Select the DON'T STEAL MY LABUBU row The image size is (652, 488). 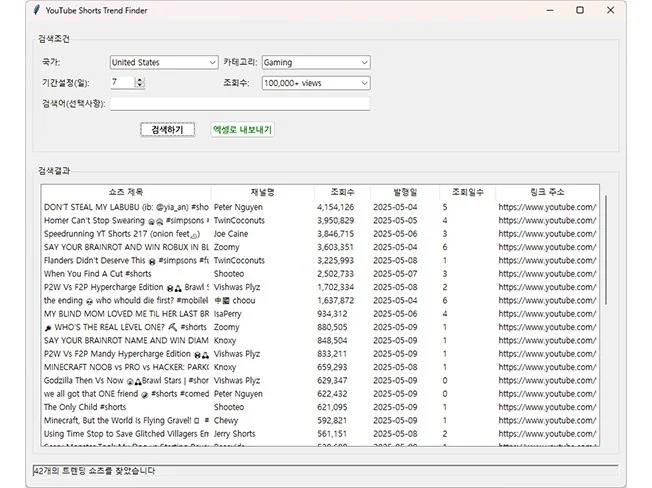pos(126,207)
